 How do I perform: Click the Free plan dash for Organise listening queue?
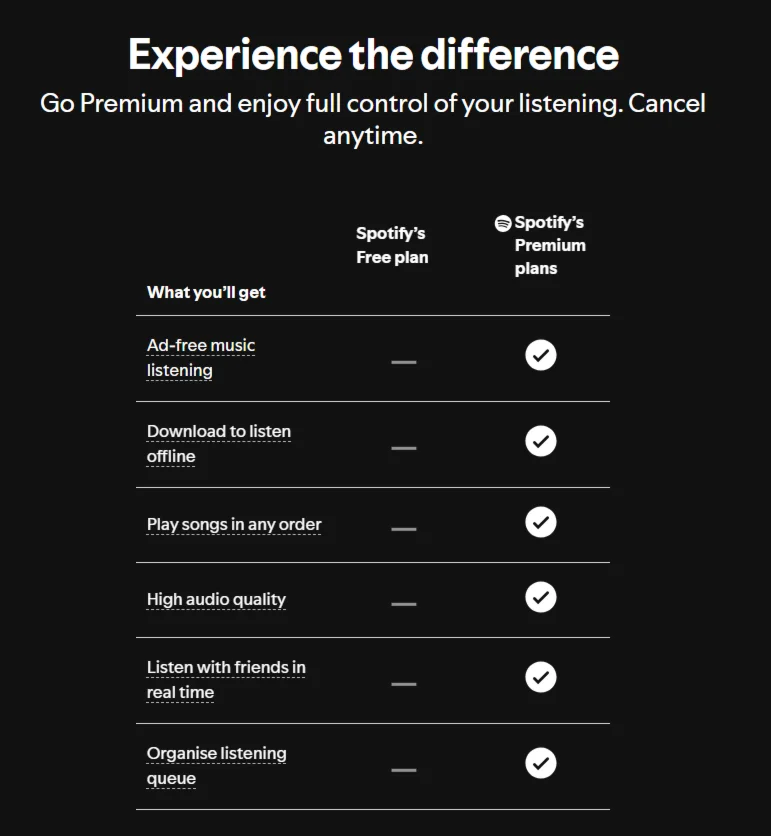pos(404,770)
